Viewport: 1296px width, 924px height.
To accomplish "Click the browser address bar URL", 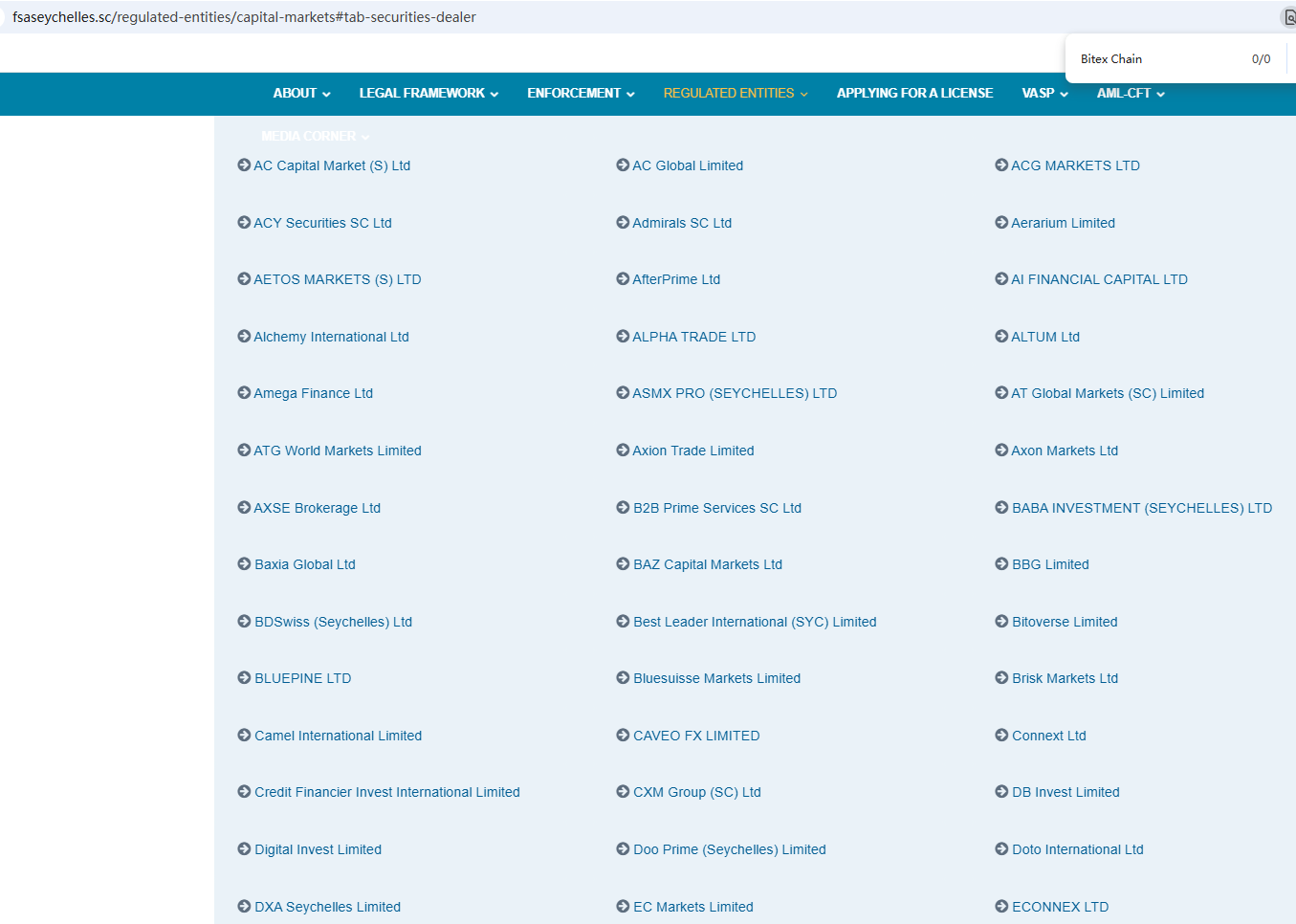I will pos(244,17).
